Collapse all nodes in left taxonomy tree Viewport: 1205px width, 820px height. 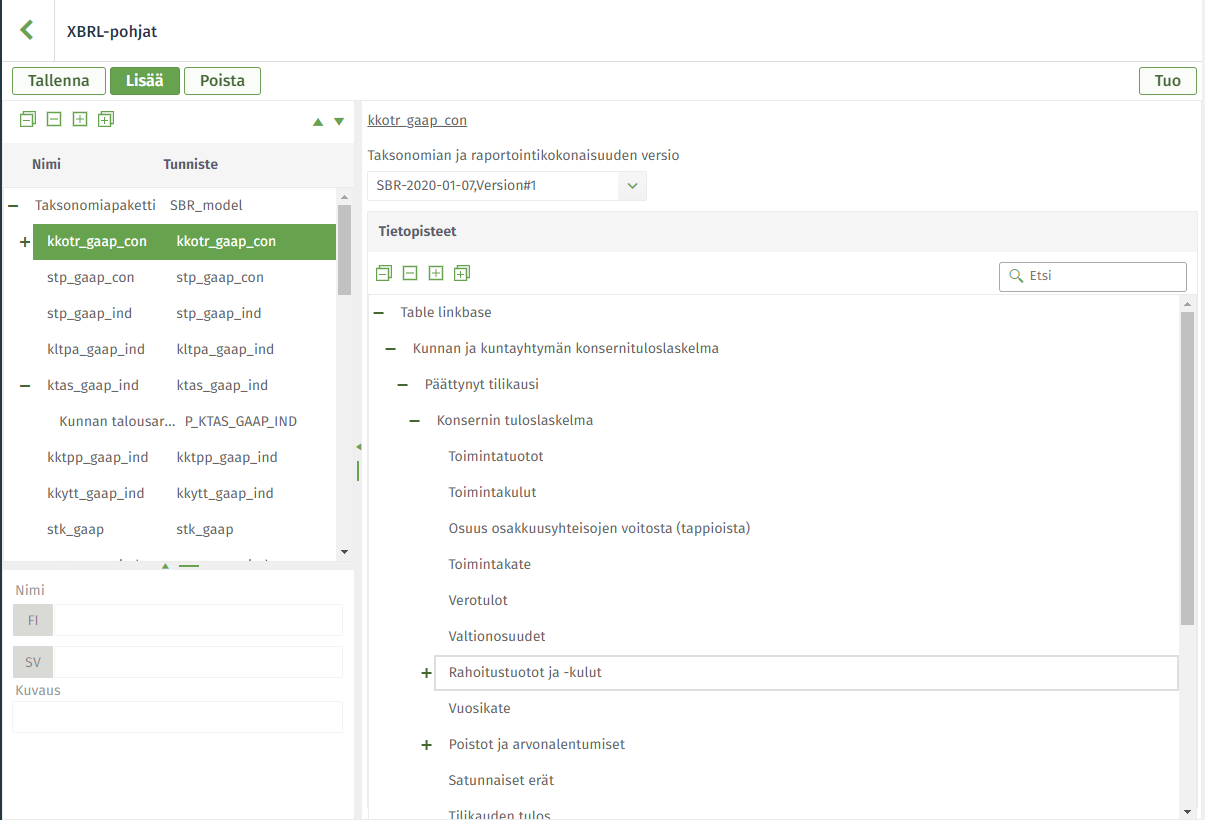click(28, 119)
